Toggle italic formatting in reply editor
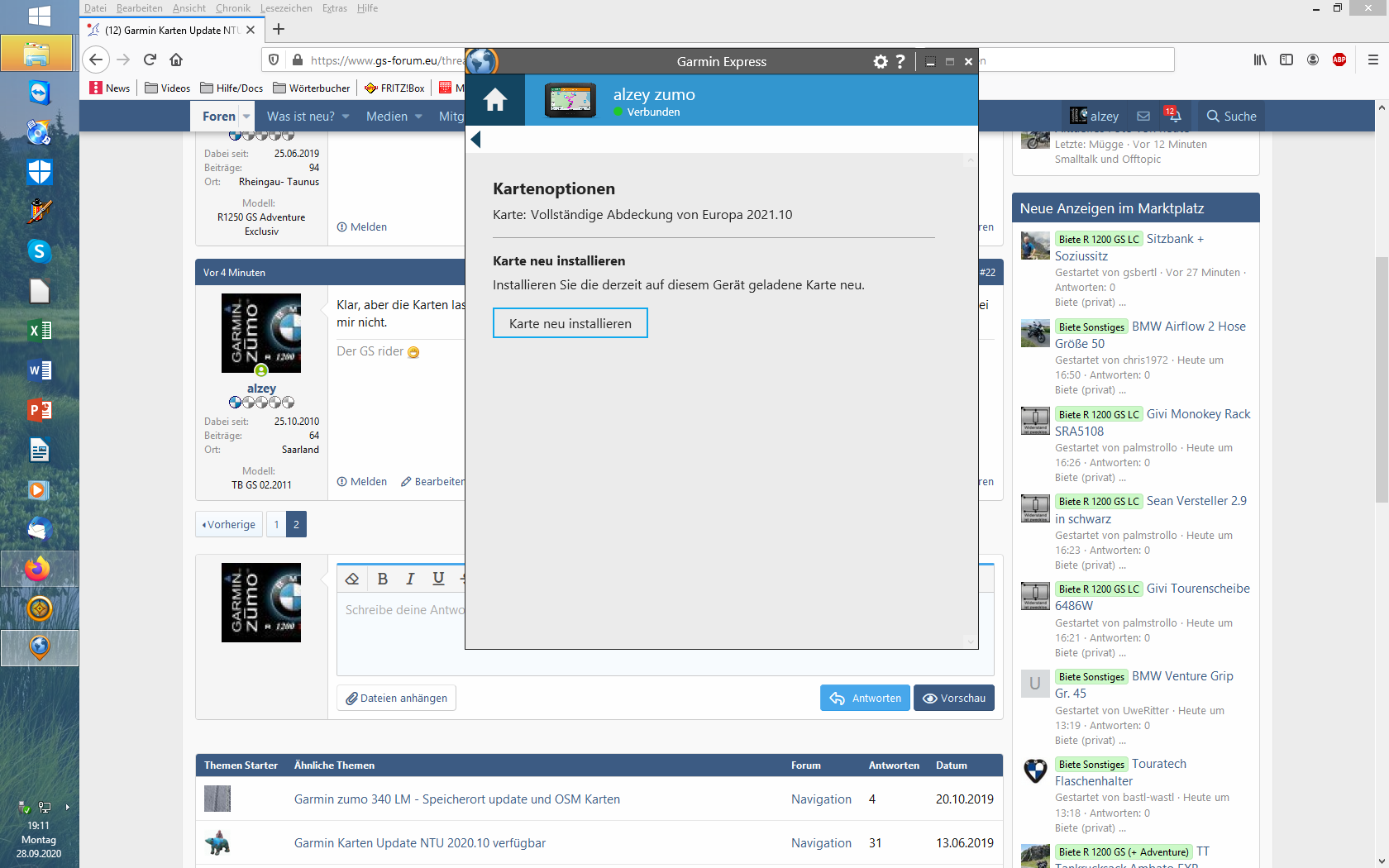 click(410, 579)
